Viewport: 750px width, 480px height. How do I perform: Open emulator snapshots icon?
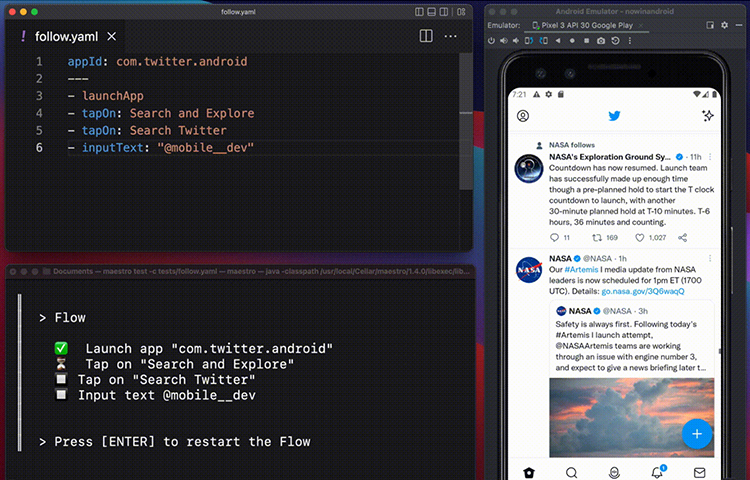(x=616, y=41)
